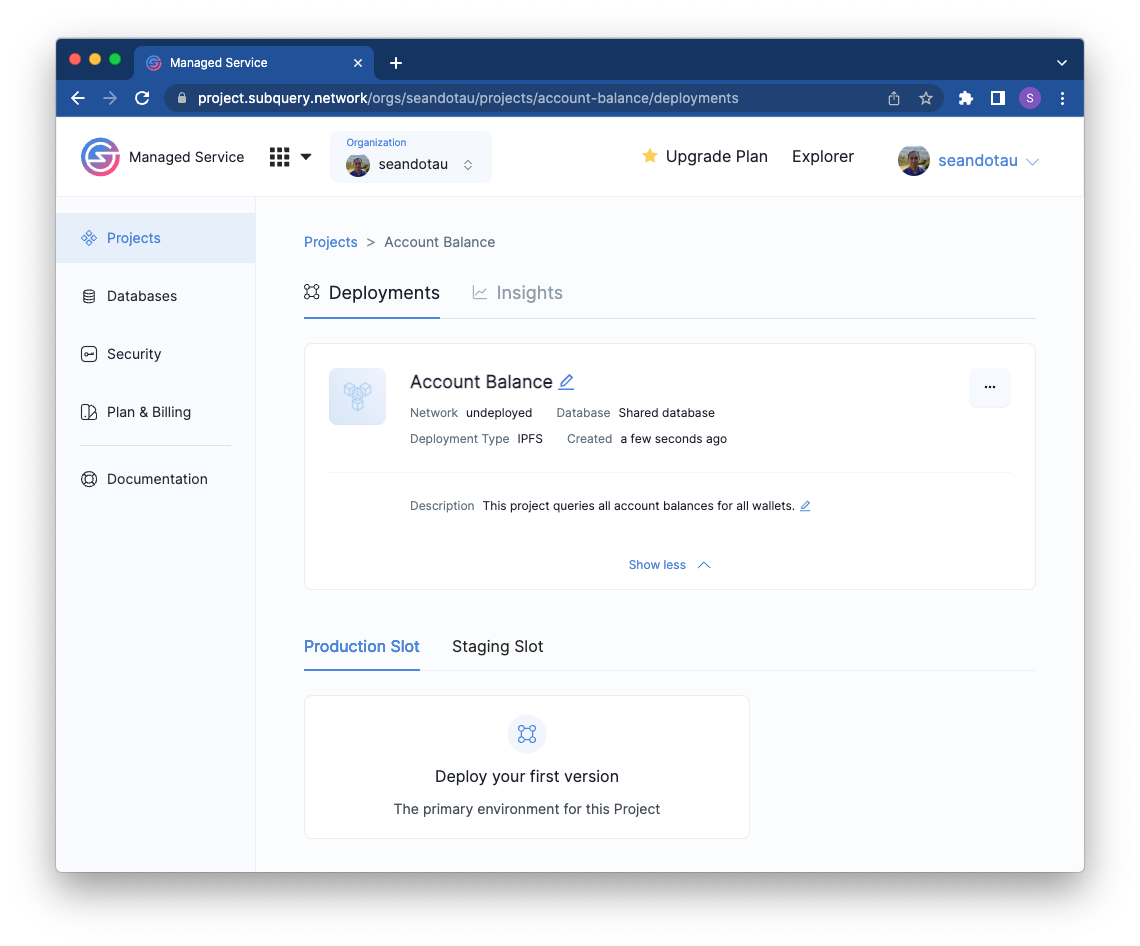Go to Security in sidebar
Viewport: 1140px width, 946px height.
(133, 354)
